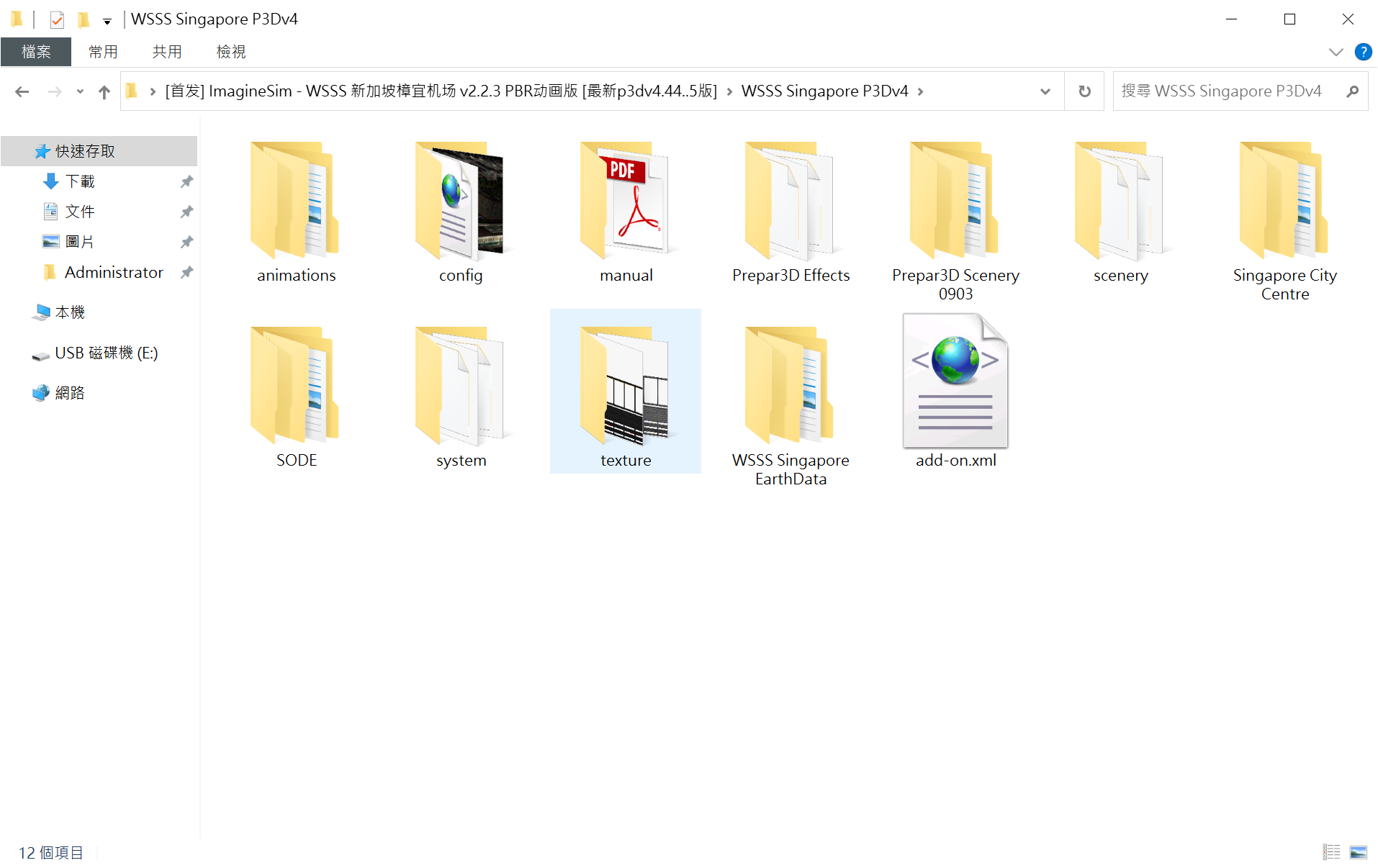This screenshot has height=868, width=1378.
Task: Select 快速存取 in navigation pane
Action: pos(99,151)
